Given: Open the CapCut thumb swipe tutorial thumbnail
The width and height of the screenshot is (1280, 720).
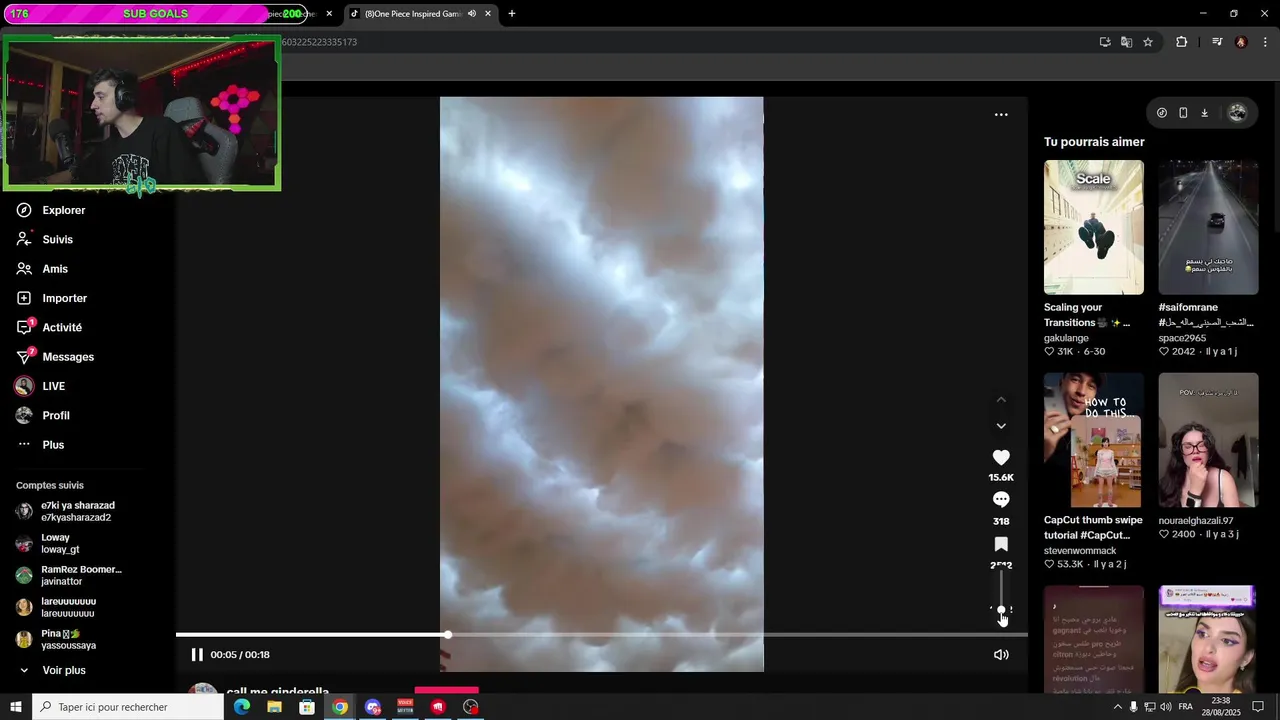Looking at the screenshot, I should (1093, 440).
